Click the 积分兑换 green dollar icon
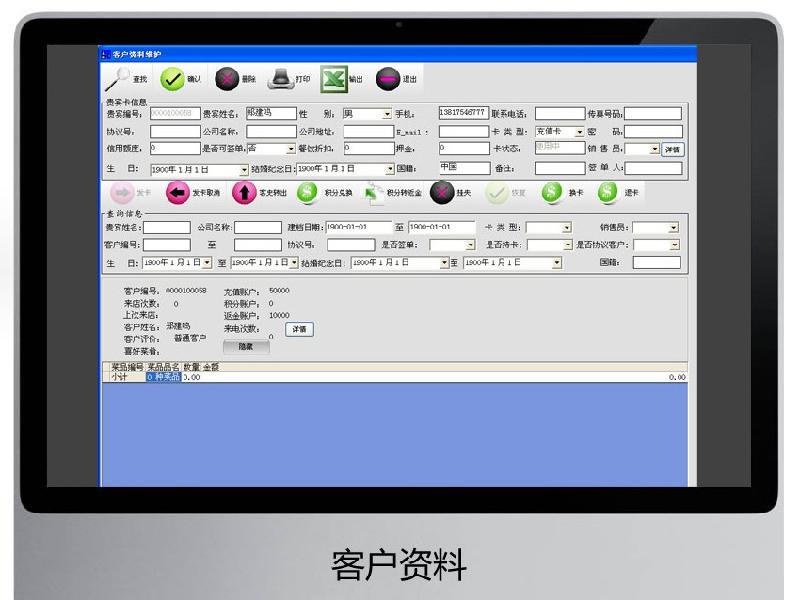Image resolution: width=800 pixels, height=600 pixels. click(x=307, y=192)
